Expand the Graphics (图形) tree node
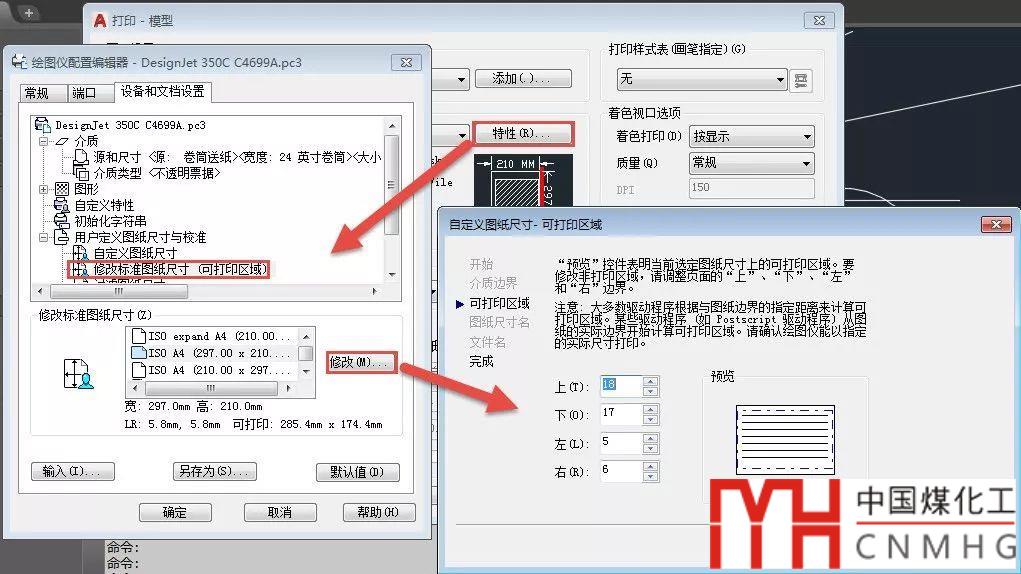 [44, 189]
